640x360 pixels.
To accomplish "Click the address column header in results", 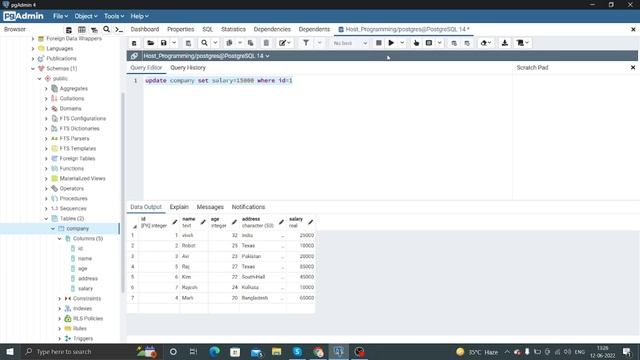I will [x=262, y=222].
